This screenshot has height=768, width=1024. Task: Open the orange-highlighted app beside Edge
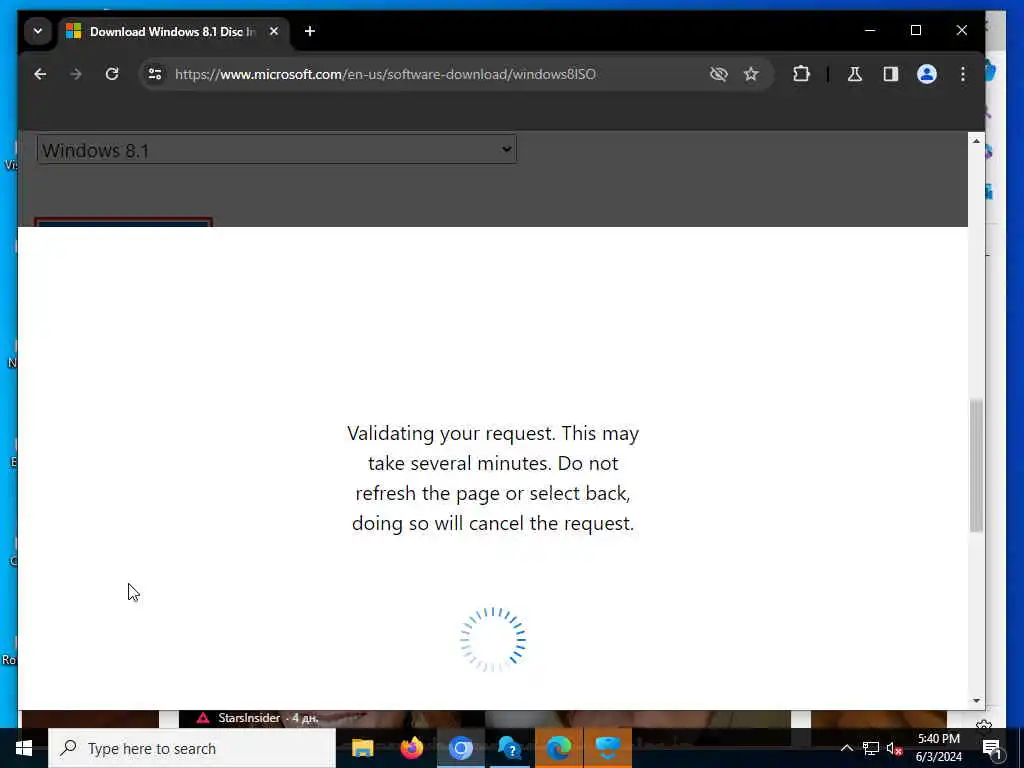(607, 748)
